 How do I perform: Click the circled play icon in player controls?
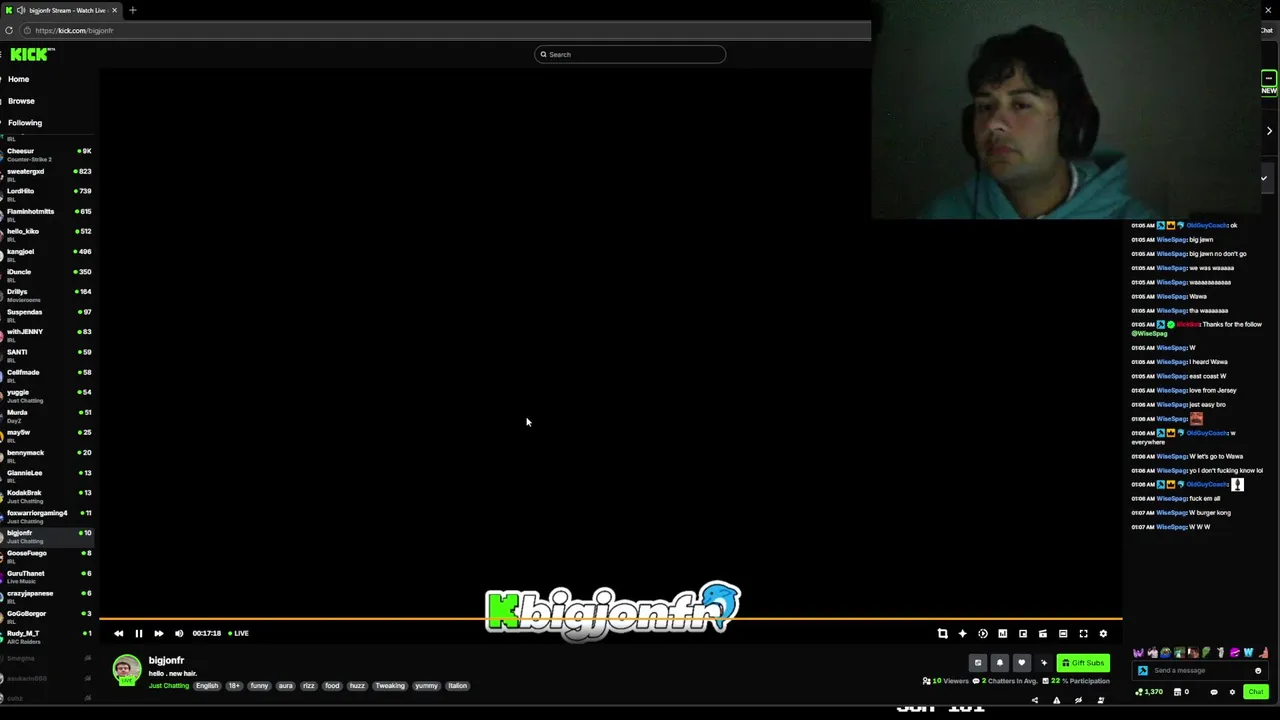pyautogui.click(x=983, y=633)
